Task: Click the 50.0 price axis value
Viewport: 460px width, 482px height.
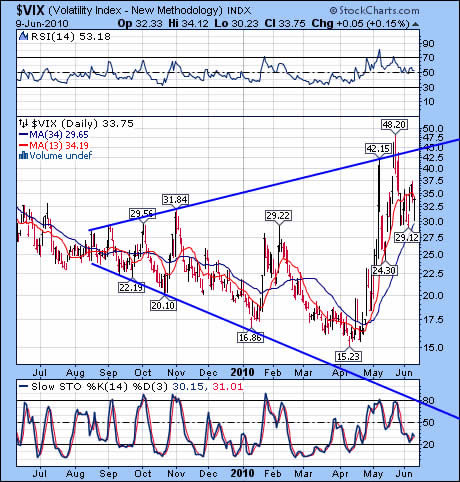Action: (x=433, y=129)
